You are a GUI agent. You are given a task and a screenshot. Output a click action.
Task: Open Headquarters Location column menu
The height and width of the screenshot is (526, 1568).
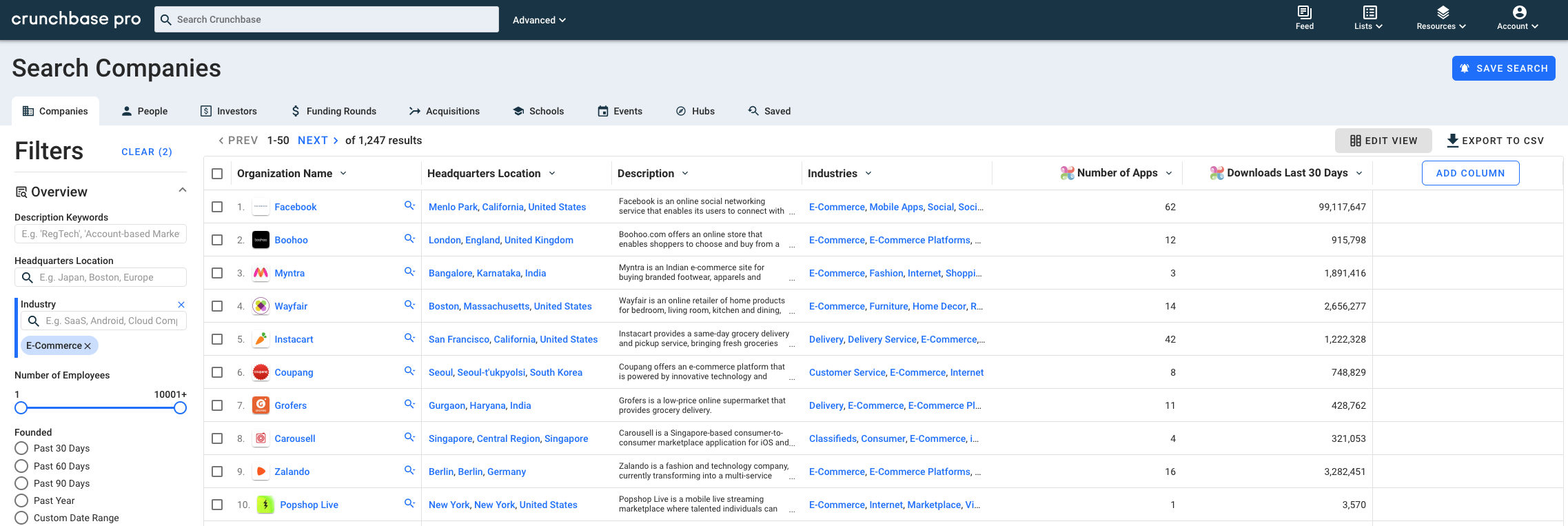coord(552,174)
